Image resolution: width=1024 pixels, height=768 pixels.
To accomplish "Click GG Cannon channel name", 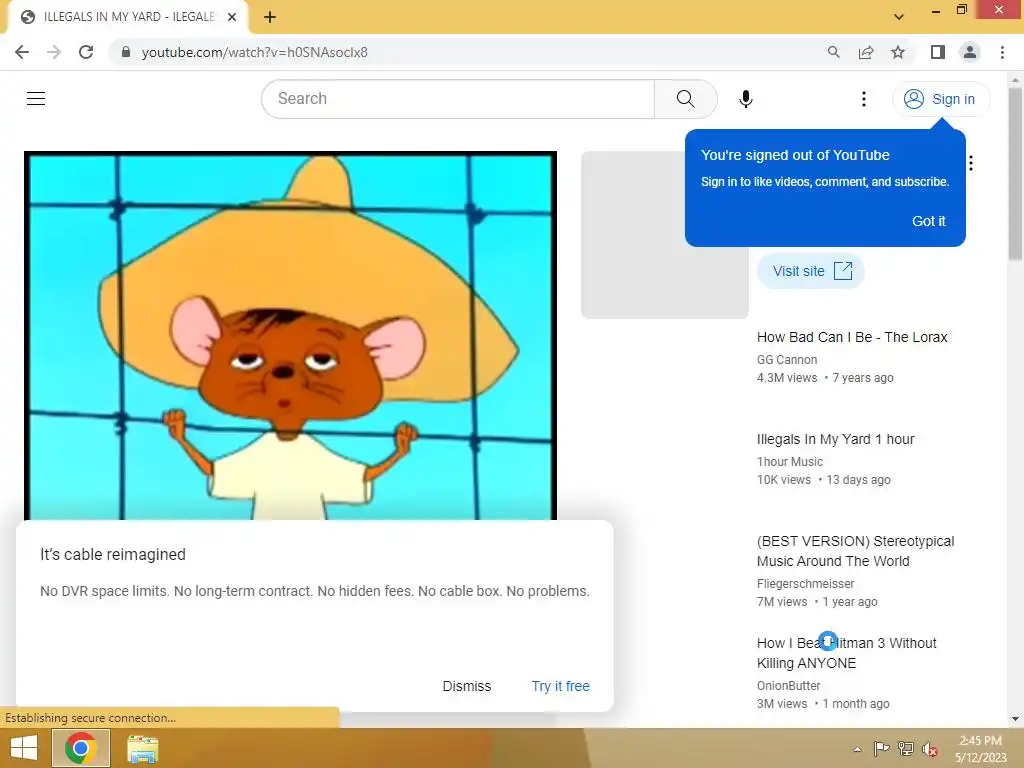I will pos(786,360).
